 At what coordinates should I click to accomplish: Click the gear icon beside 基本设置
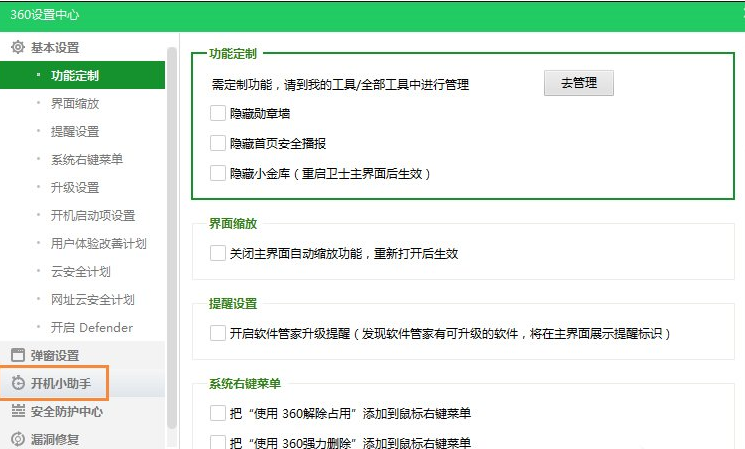[18, 47]
